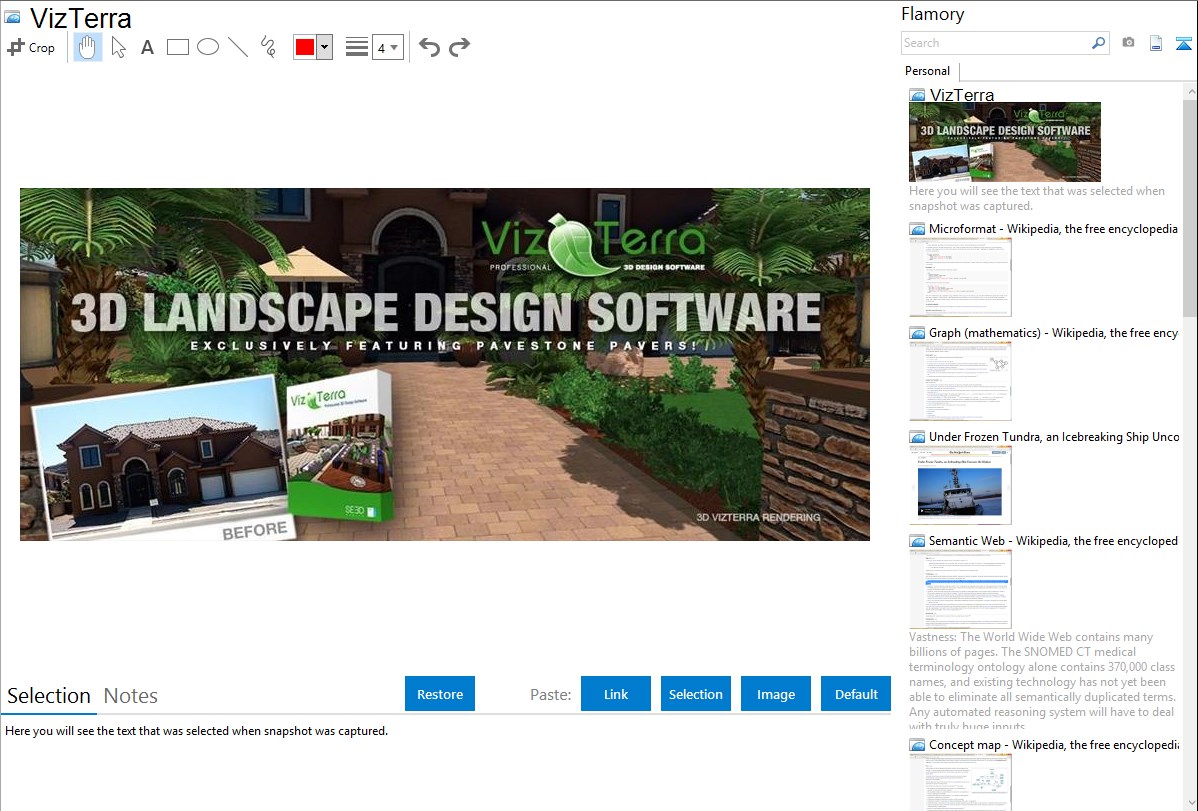
Task: Open the color picker dropdown arrow
Action: pos(324,47)
